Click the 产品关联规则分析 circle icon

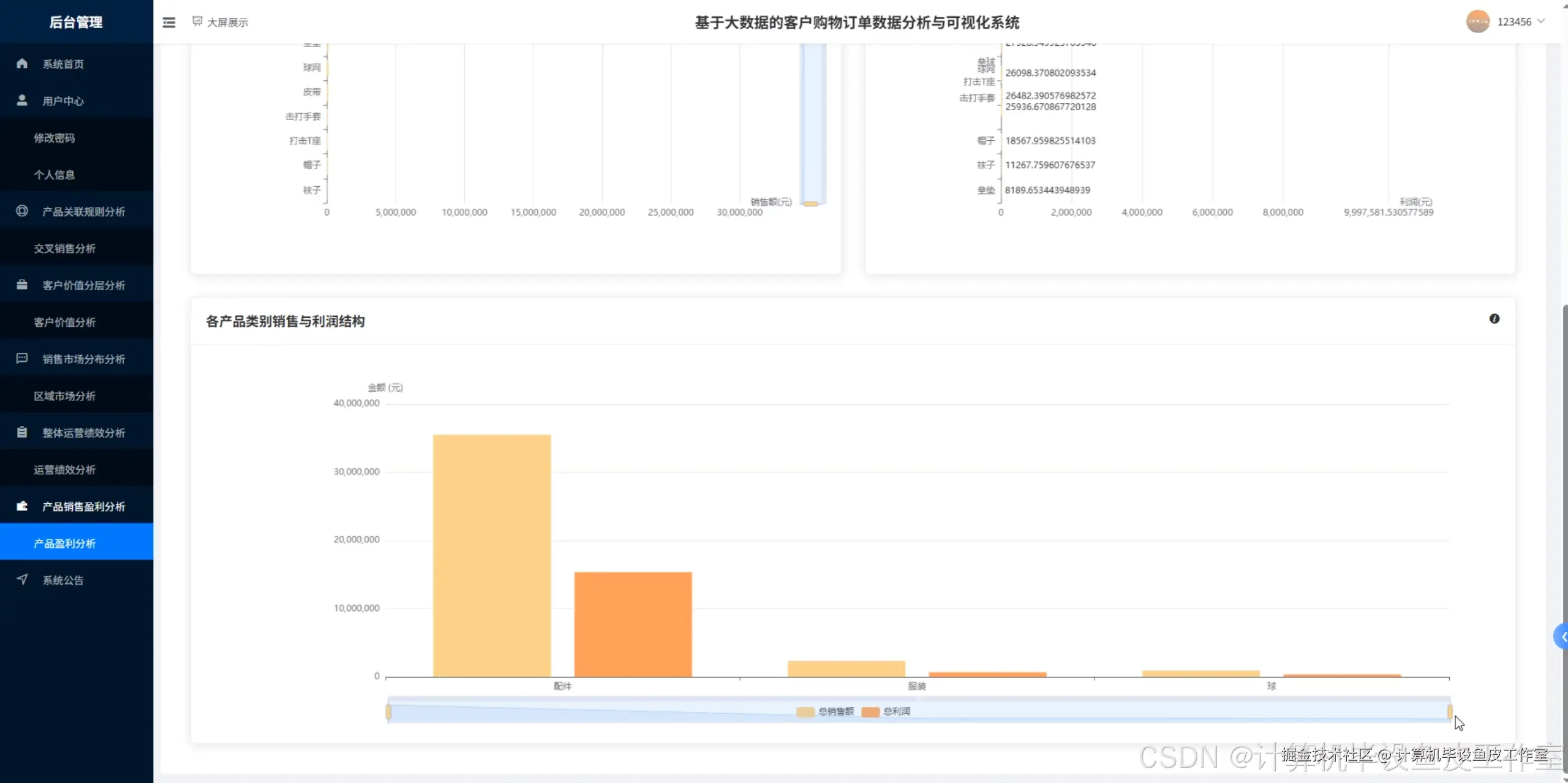pos(22,211)
